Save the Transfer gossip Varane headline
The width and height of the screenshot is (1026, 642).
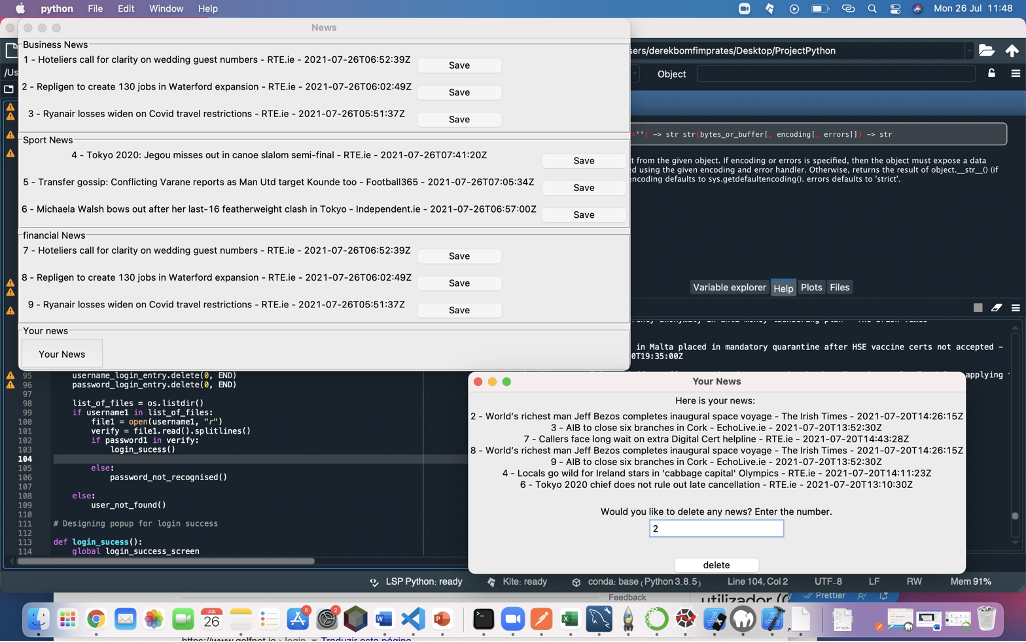tap(584, 188)
